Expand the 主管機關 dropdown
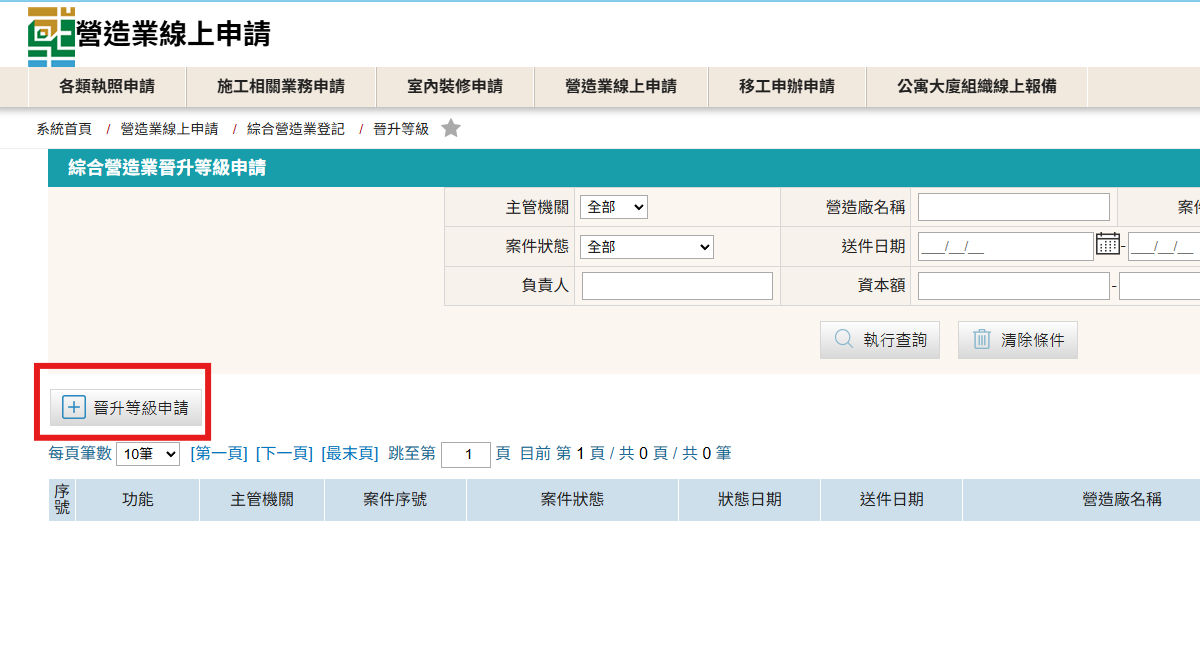Viewport: 1200px width, 661px height. (613, 207)
